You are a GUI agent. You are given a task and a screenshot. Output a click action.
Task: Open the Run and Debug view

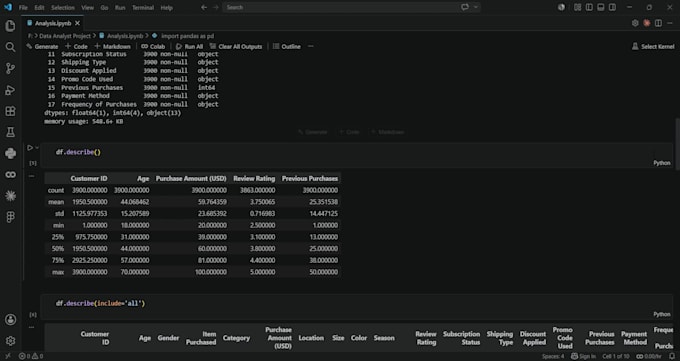(x=10, y=90)
